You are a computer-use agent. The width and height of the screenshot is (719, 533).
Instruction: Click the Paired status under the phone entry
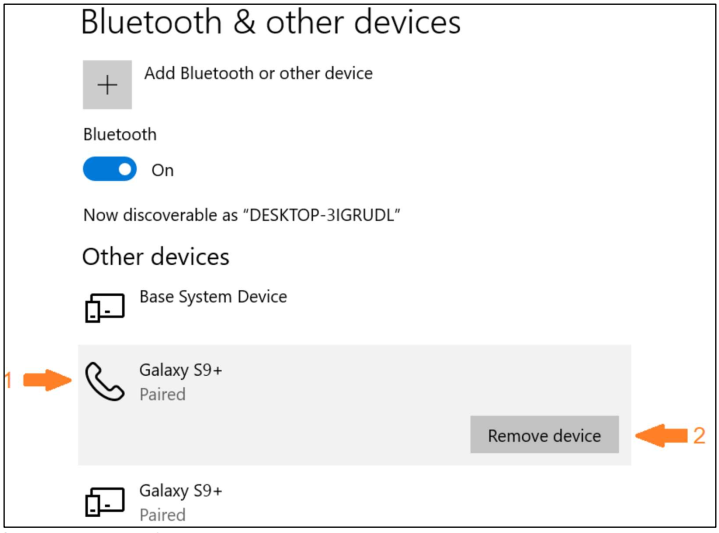(162, 394)
